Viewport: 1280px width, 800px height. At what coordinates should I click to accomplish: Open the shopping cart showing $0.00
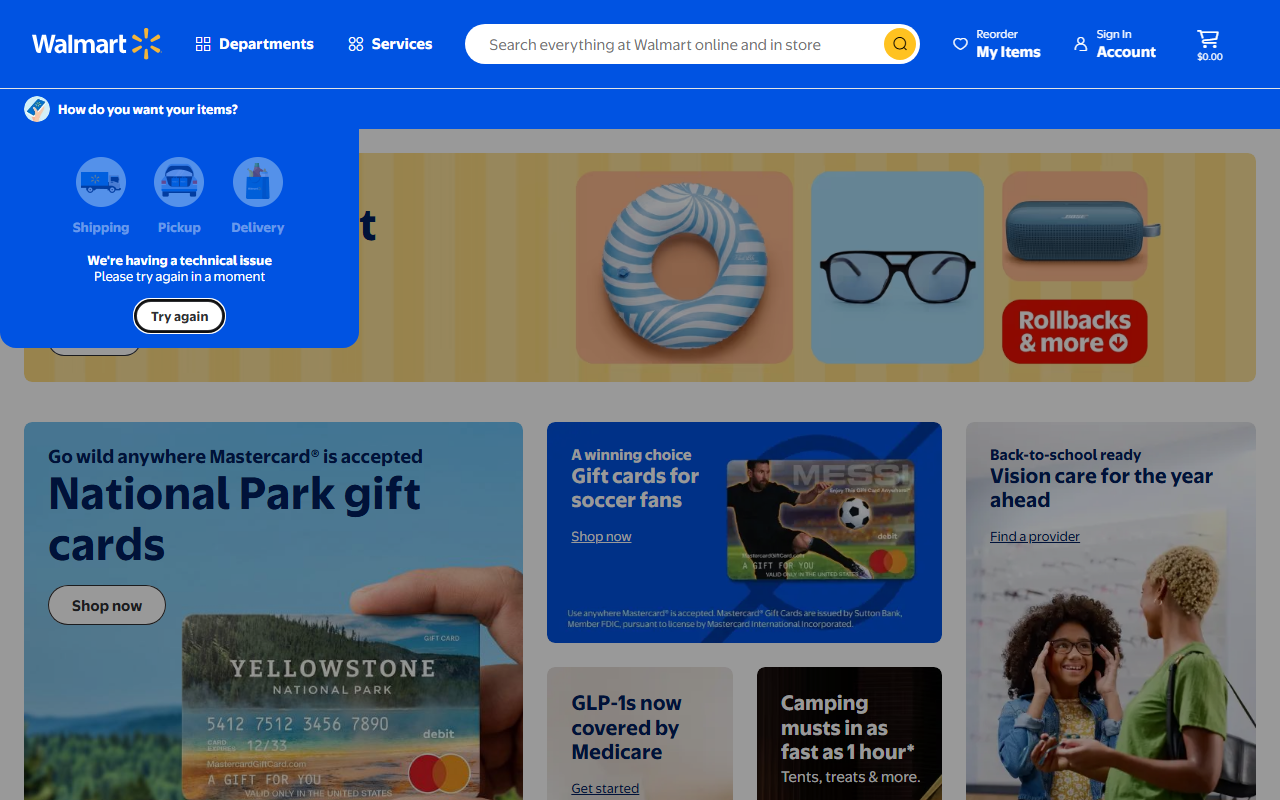pyautogui.click(x=1209, y=45)
